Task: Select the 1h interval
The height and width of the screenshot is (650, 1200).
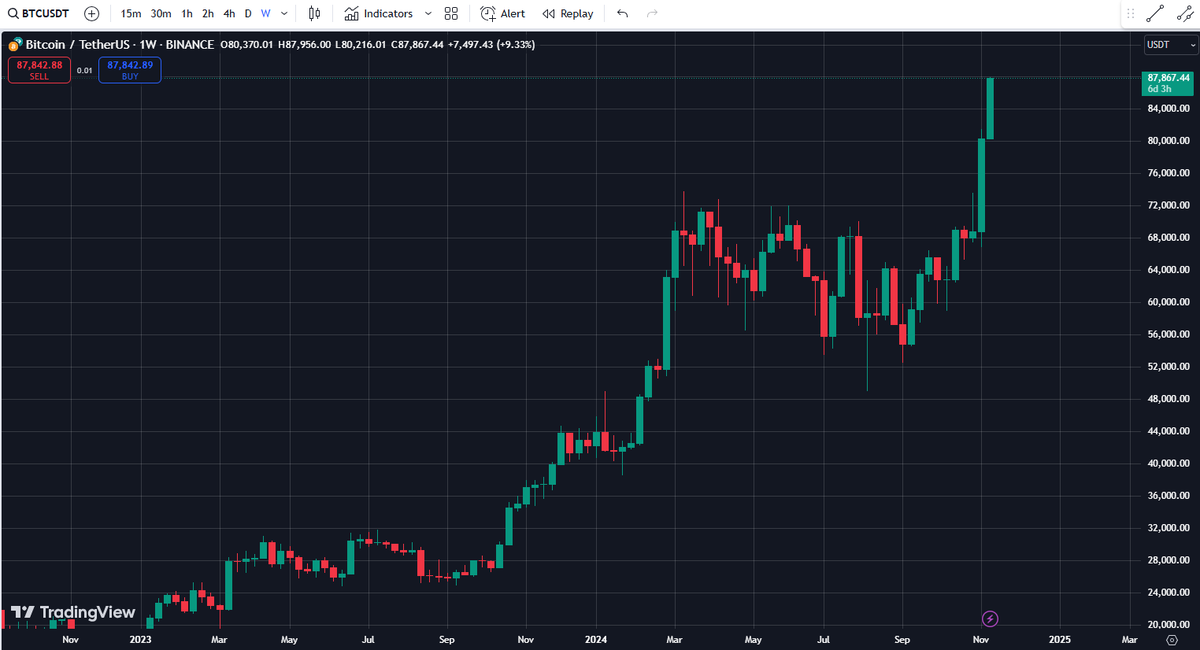Action: (x=187, y=14)
